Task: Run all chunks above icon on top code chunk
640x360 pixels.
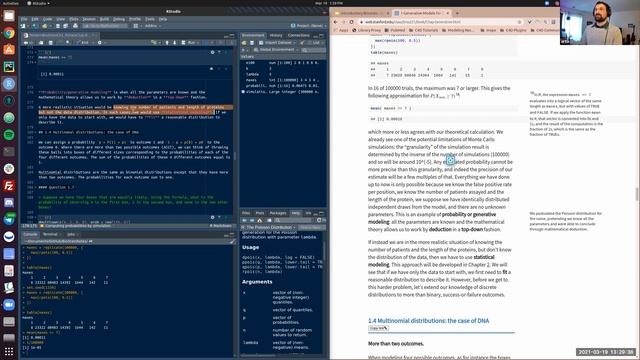Action: (x=219, y=52)
